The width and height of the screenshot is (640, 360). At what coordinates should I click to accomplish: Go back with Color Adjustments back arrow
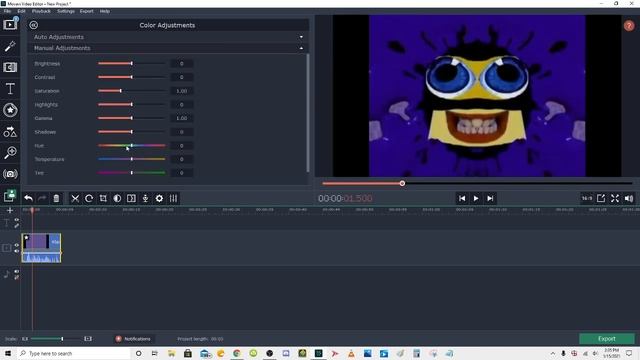tap(33, 25)
